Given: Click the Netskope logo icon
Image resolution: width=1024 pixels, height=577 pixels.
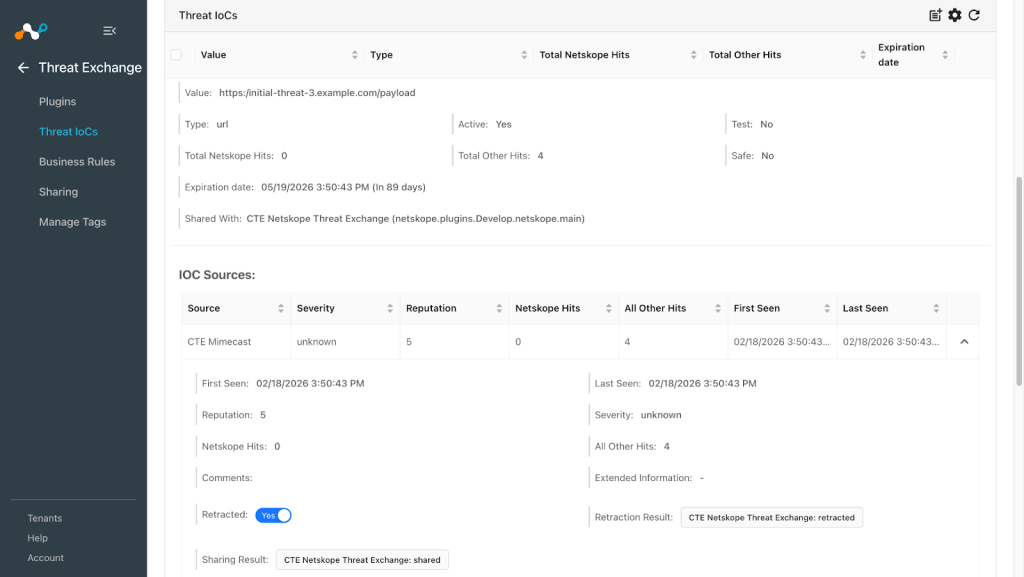Looking at the screenshot, I should (x=31, y=31).
